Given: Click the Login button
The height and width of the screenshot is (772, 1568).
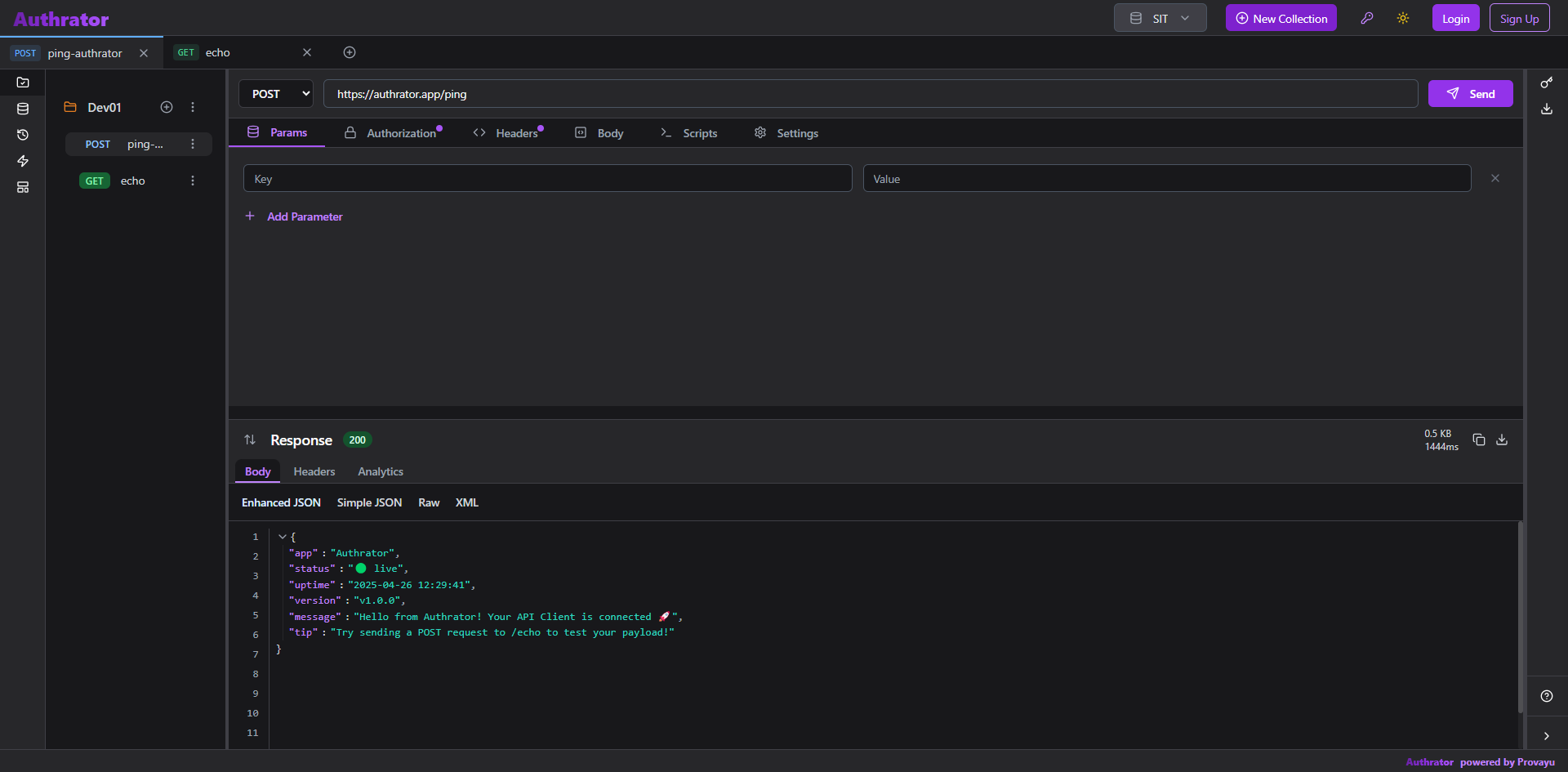Looking at the screenshot, I should click(x=1455, y=18).
